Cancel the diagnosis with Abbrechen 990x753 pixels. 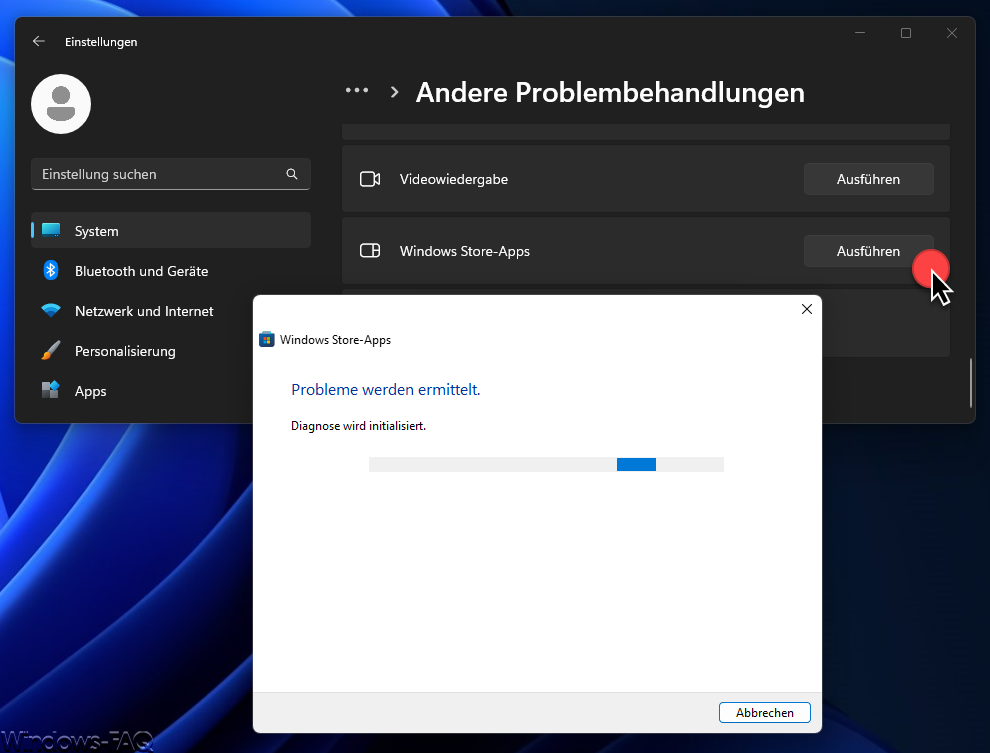[765, 713]
